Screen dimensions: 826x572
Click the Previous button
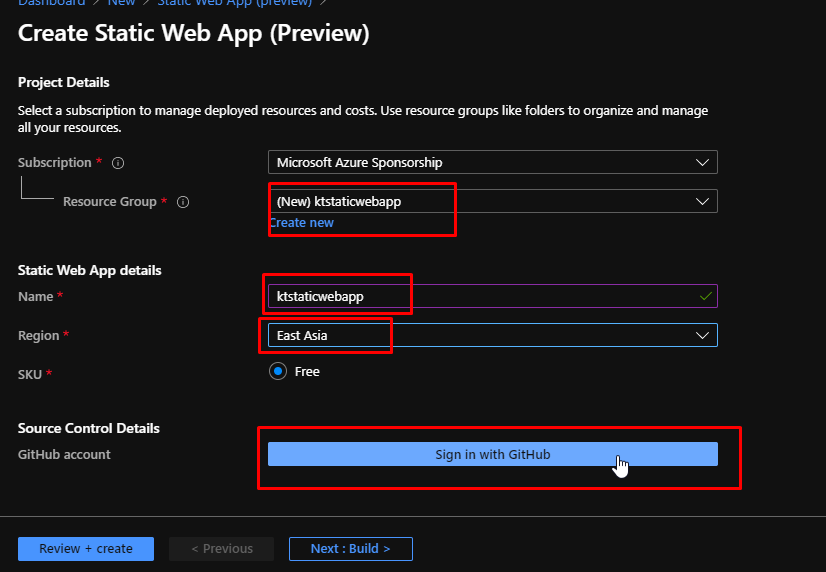221,549
